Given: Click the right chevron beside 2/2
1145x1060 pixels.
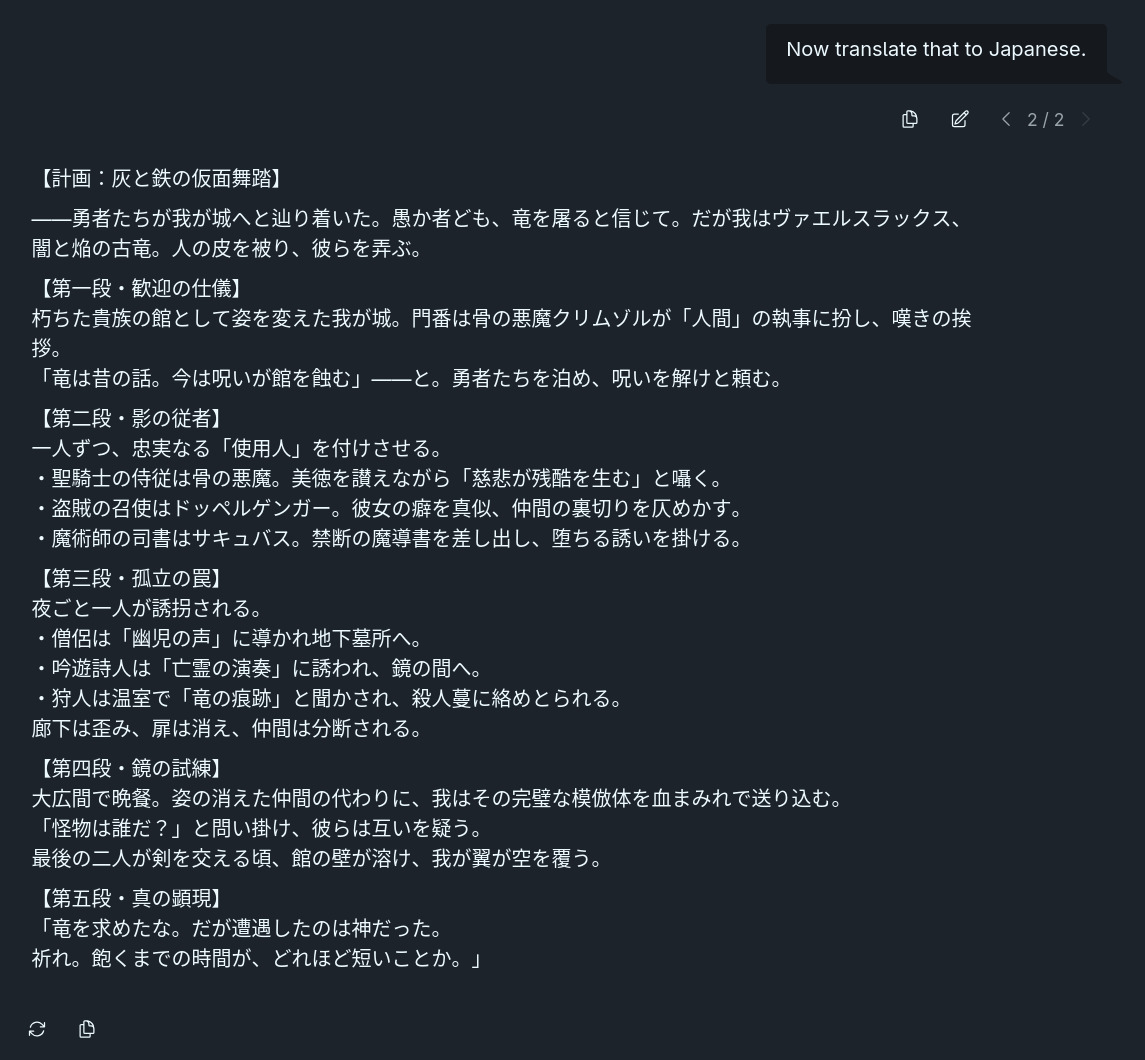Looking at the screenshot, I should (1086, 119).
